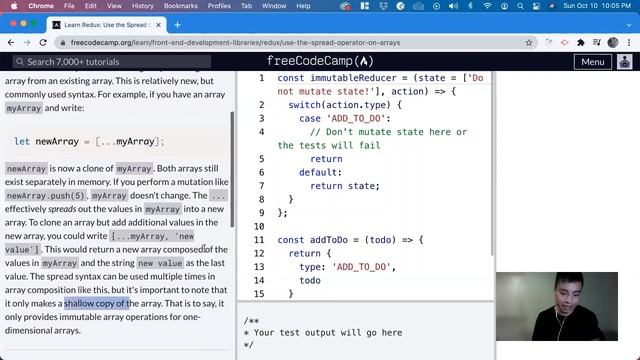Viewport: 640px width, 360px height.
Task: Click 'default:' on line 6
Action: click(x=320, y=172)
